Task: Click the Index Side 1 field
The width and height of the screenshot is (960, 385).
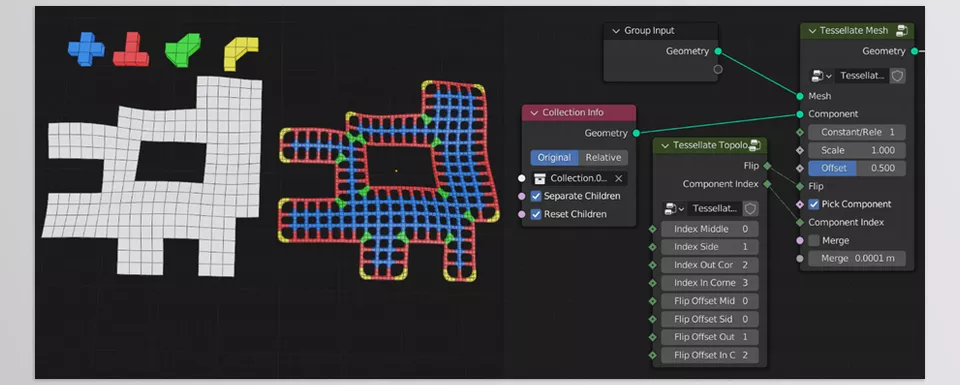Action: tap(710, 247)
